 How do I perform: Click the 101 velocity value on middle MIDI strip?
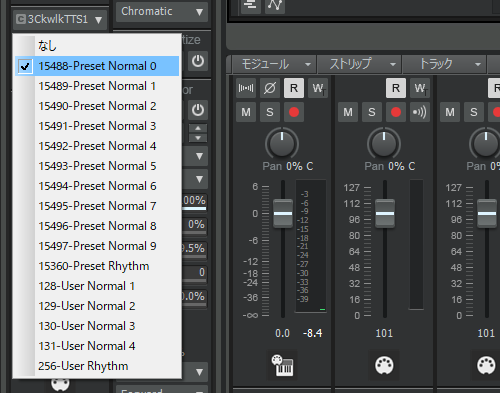point(384,333)
